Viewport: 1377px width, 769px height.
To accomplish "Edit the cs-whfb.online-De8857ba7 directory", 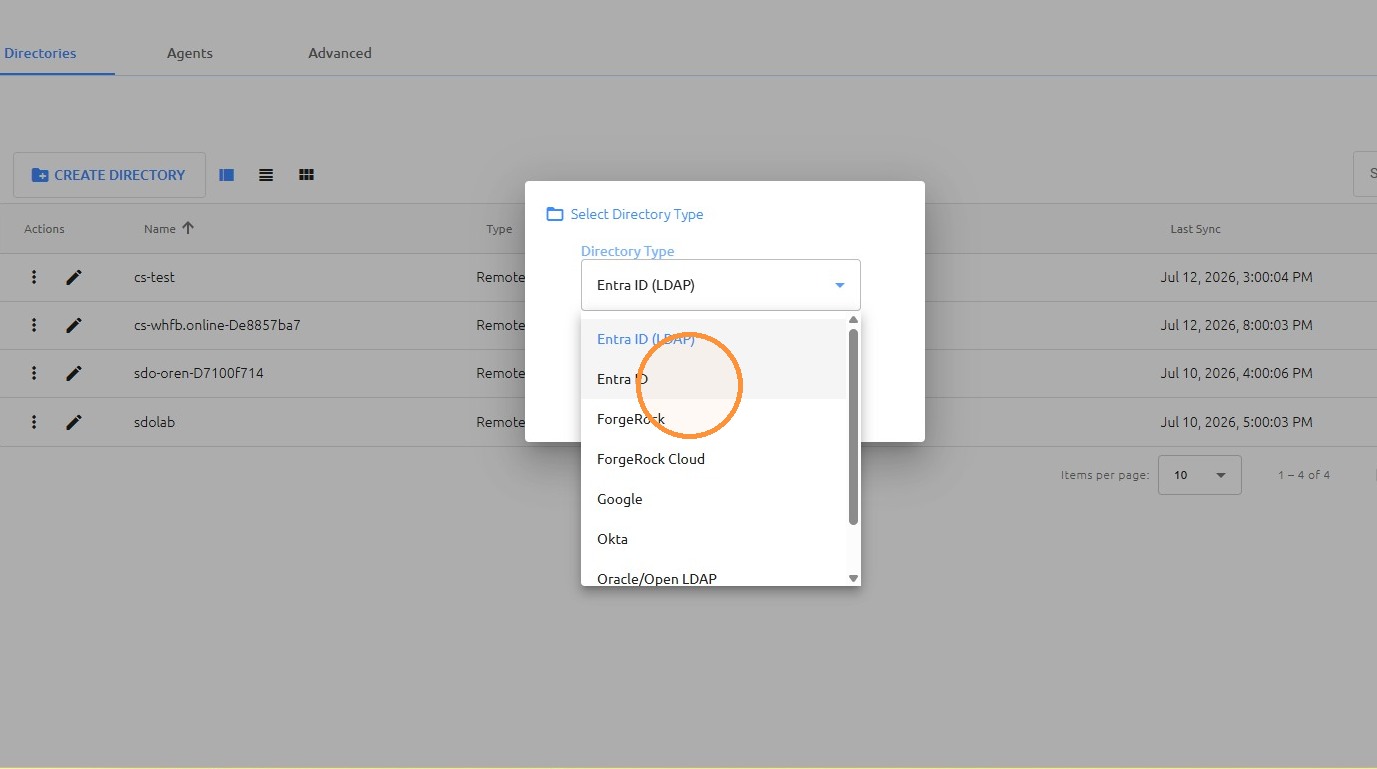I will pyautogui.click(x=74, y=325).
